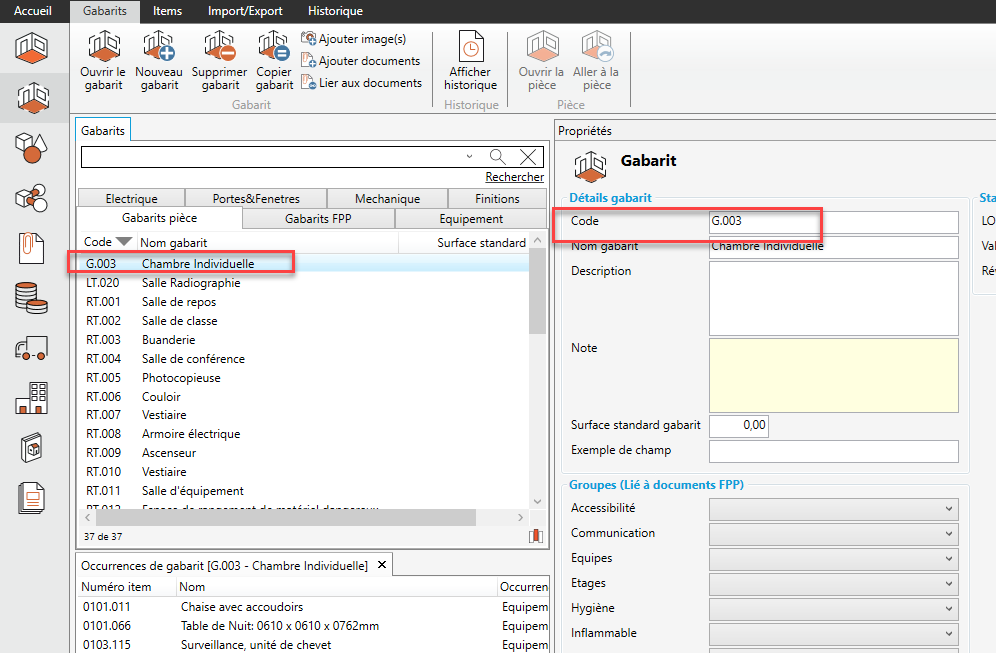Open the search box history dropdown arrow

click(469, 157)
